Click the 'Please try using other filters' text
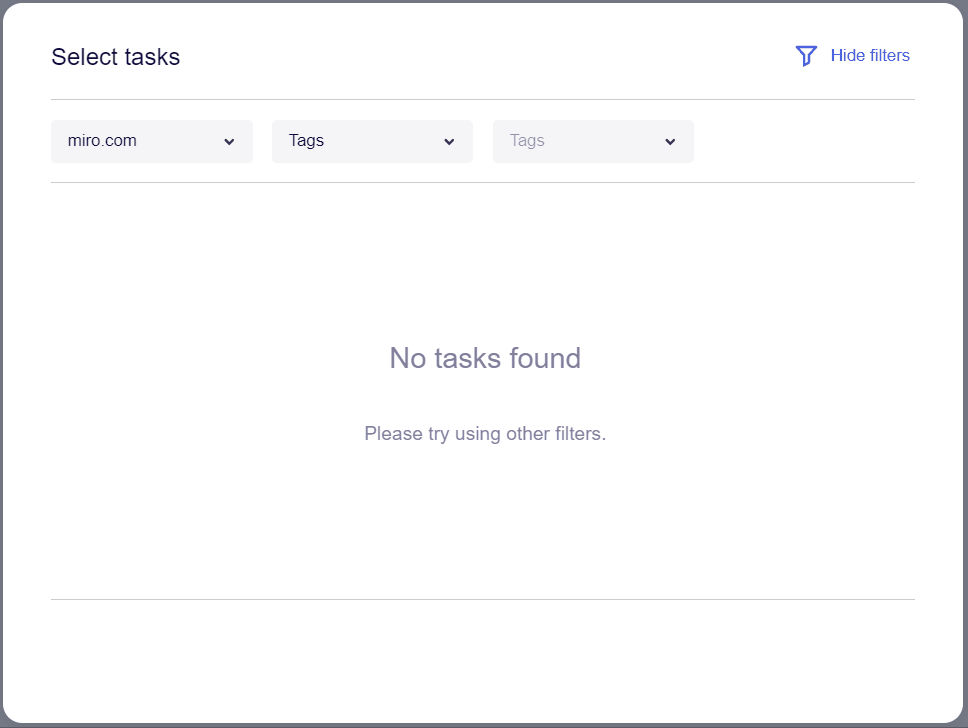Screen dimensions: 968x728 point(485,434)
